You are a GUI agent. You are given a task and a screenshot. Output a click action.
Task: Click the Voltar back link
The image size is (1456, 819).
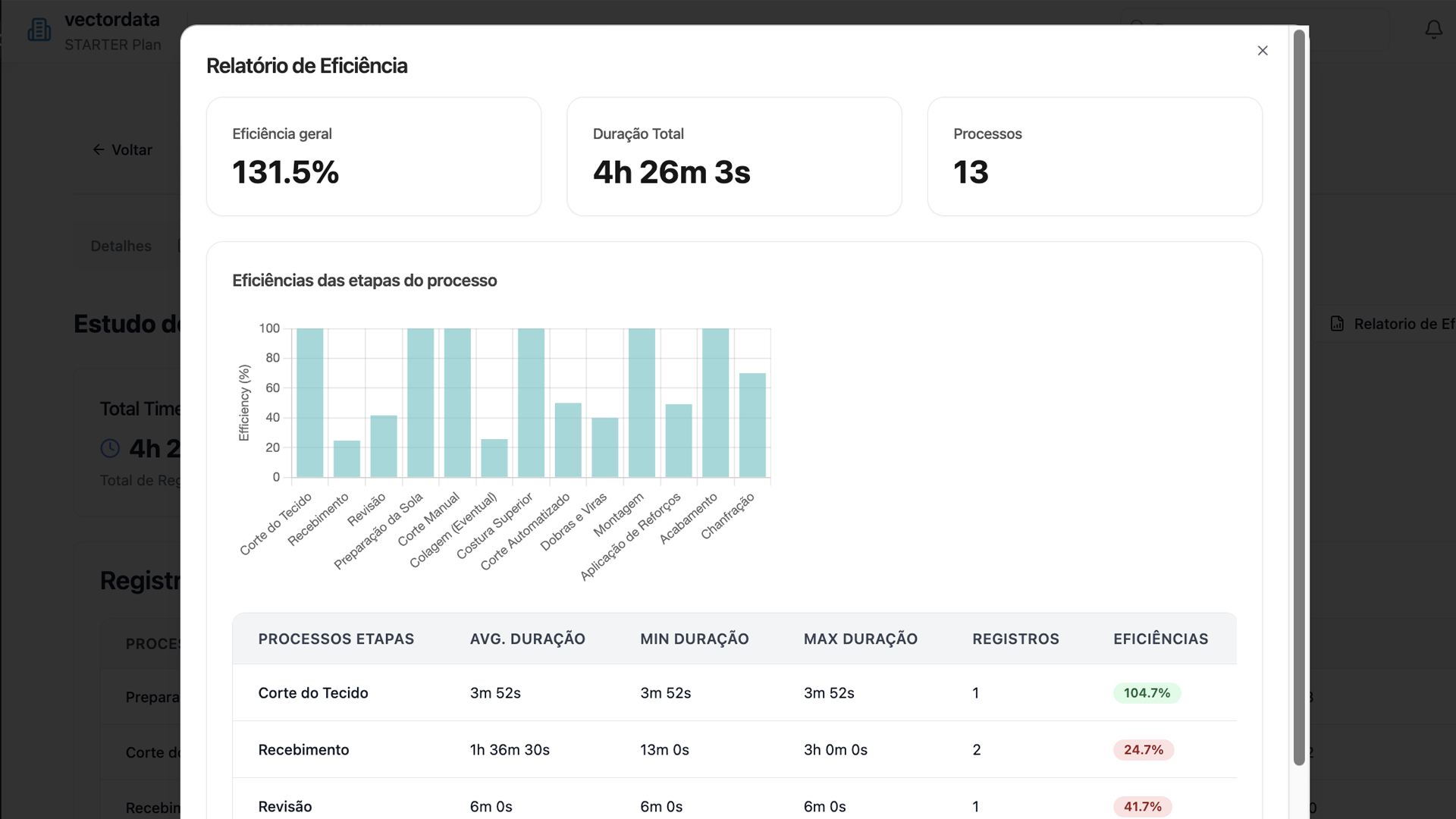pos(131,150)
